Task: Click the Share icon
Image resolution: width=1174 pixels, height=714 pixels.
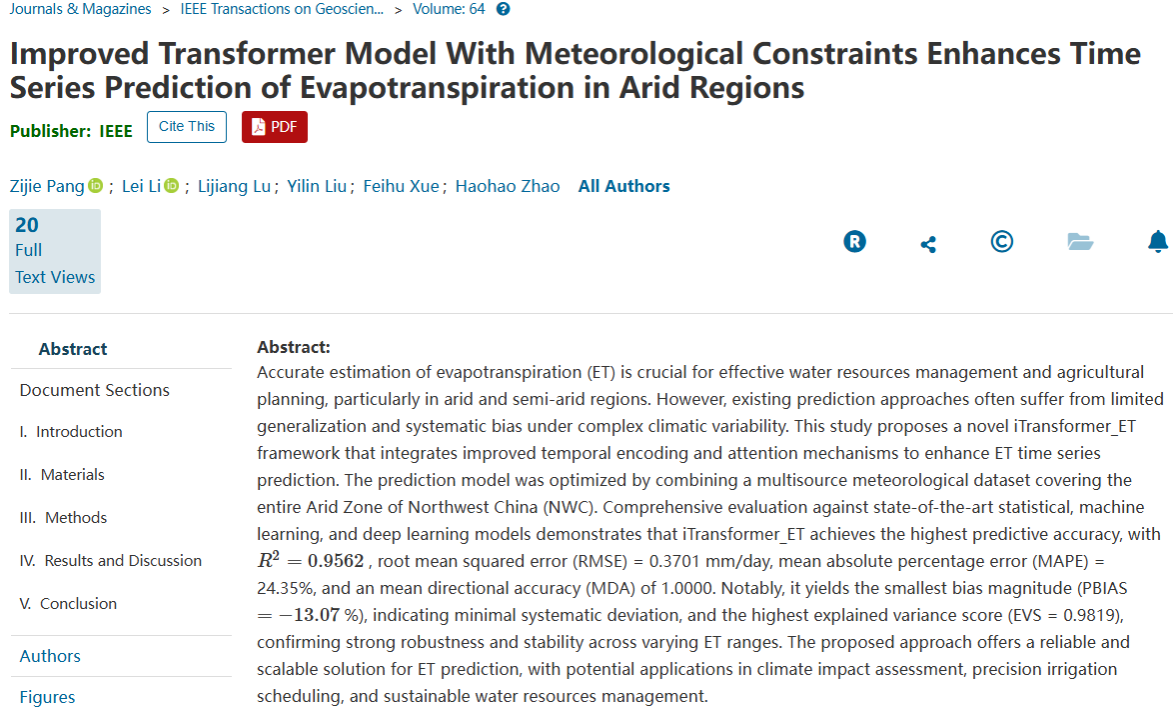Action: click(928, 243)
